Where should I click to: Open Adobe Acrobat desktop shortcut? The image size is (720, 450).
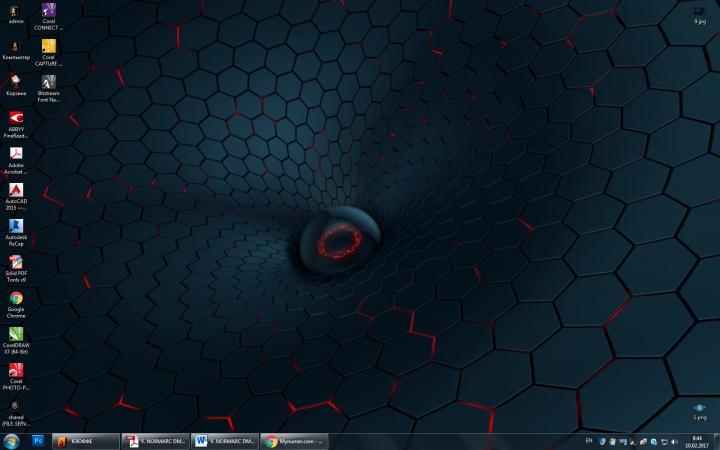coord(16,160)
